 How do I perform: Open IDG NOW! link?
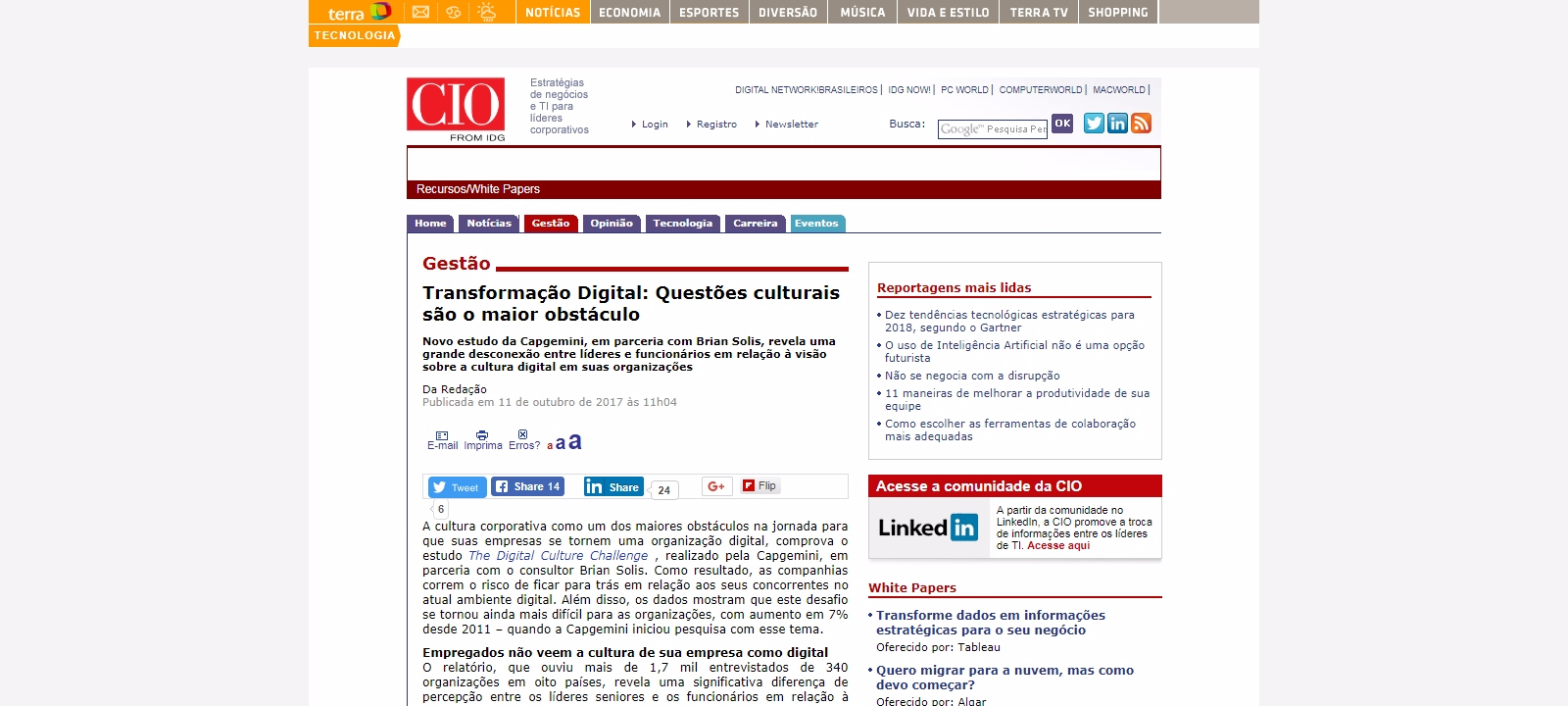pos(909,90)
